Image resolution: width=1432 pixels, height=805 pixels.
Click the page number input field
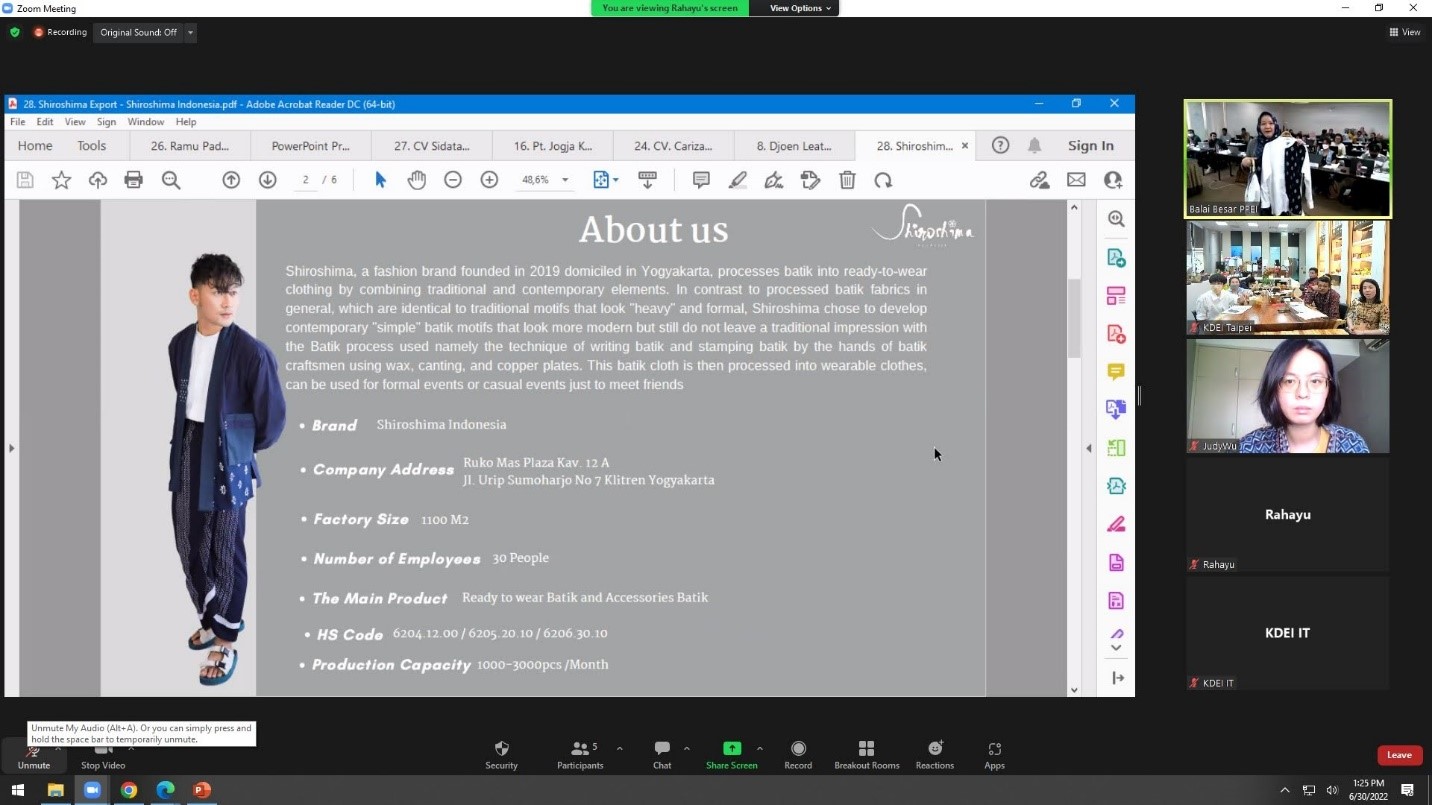[x=306, y=180]
